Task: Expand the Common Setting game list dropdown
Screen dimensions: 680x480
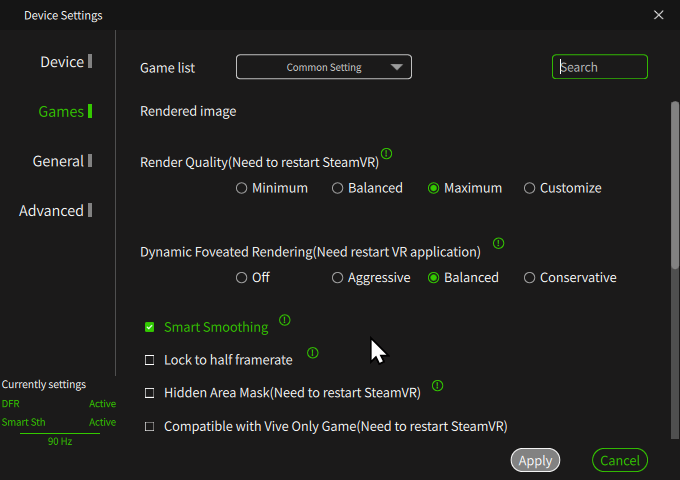Action: tap(324, 67)
